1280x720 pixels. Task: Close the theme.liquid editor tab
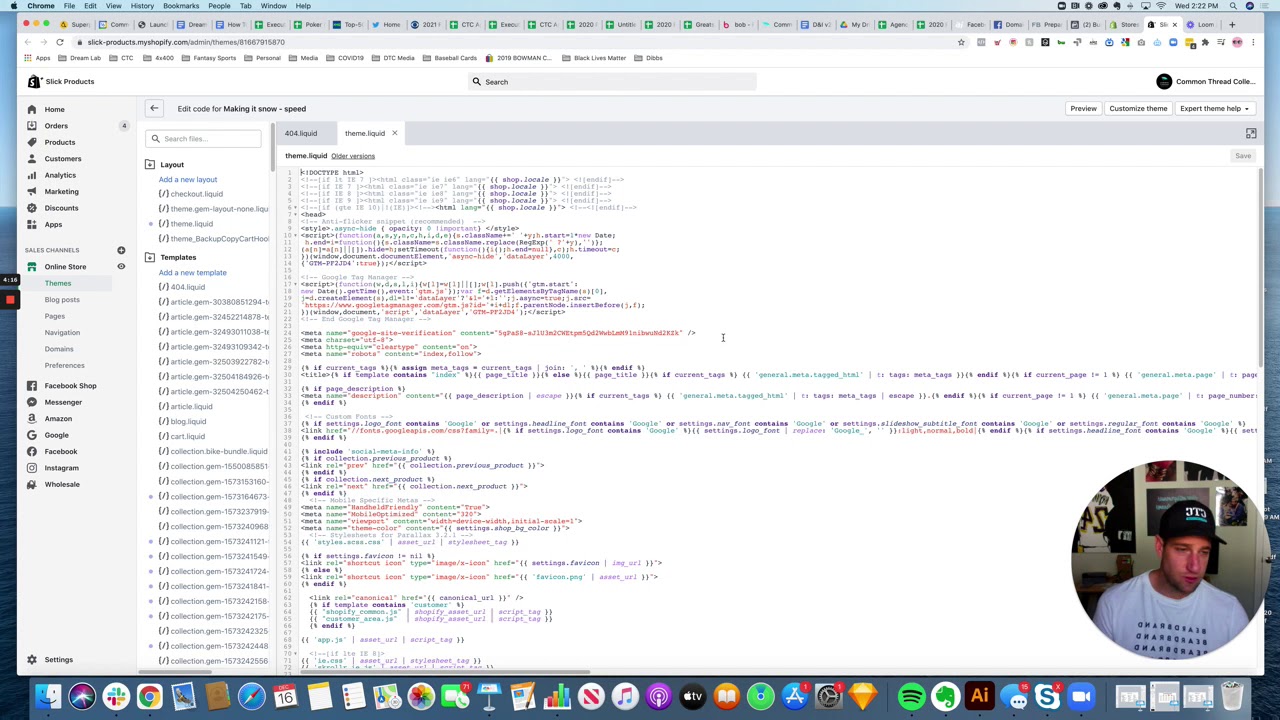[394, 133]
